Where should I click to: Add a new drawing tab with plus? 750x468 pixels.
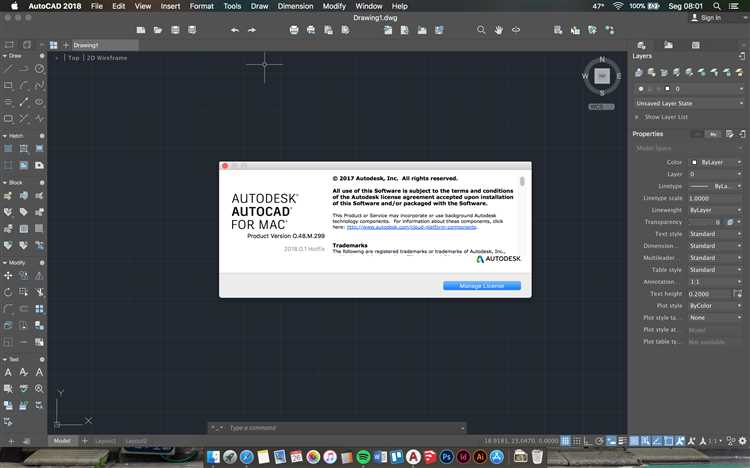(x=66, y=45)
